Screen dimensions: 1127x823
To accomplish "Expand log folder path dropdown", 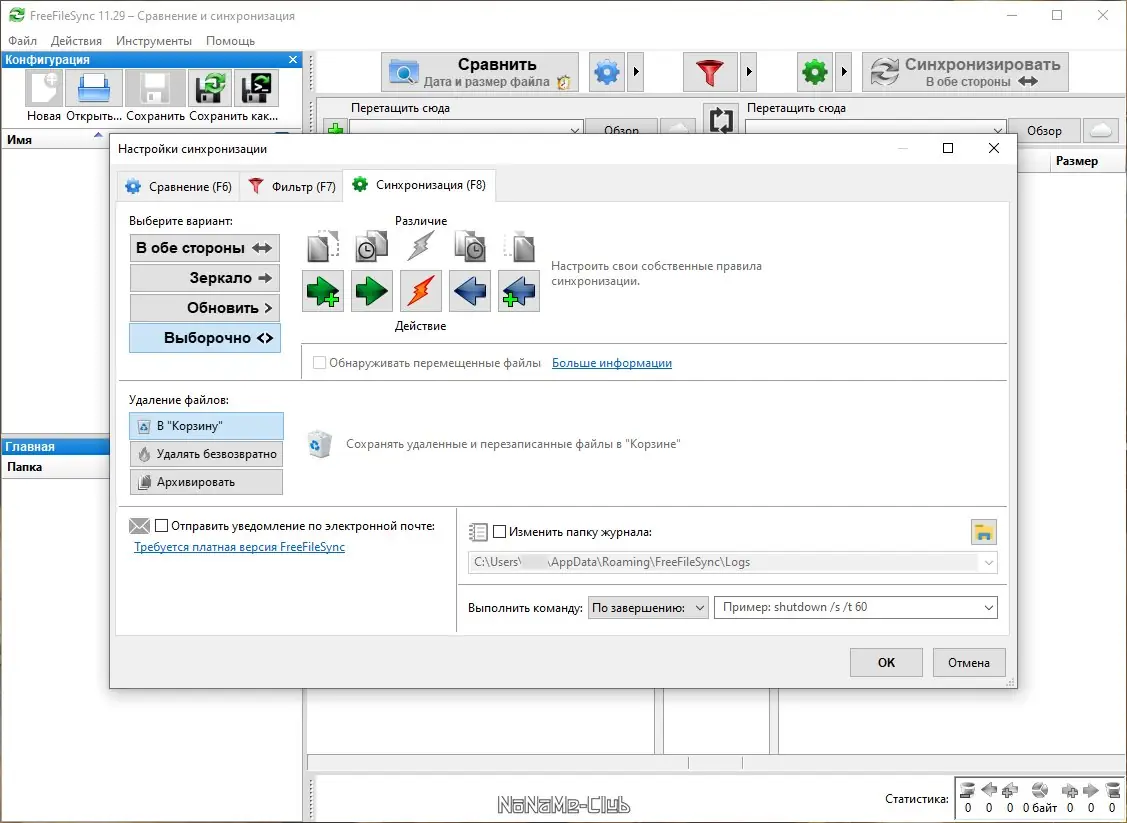I will point(988,562).
